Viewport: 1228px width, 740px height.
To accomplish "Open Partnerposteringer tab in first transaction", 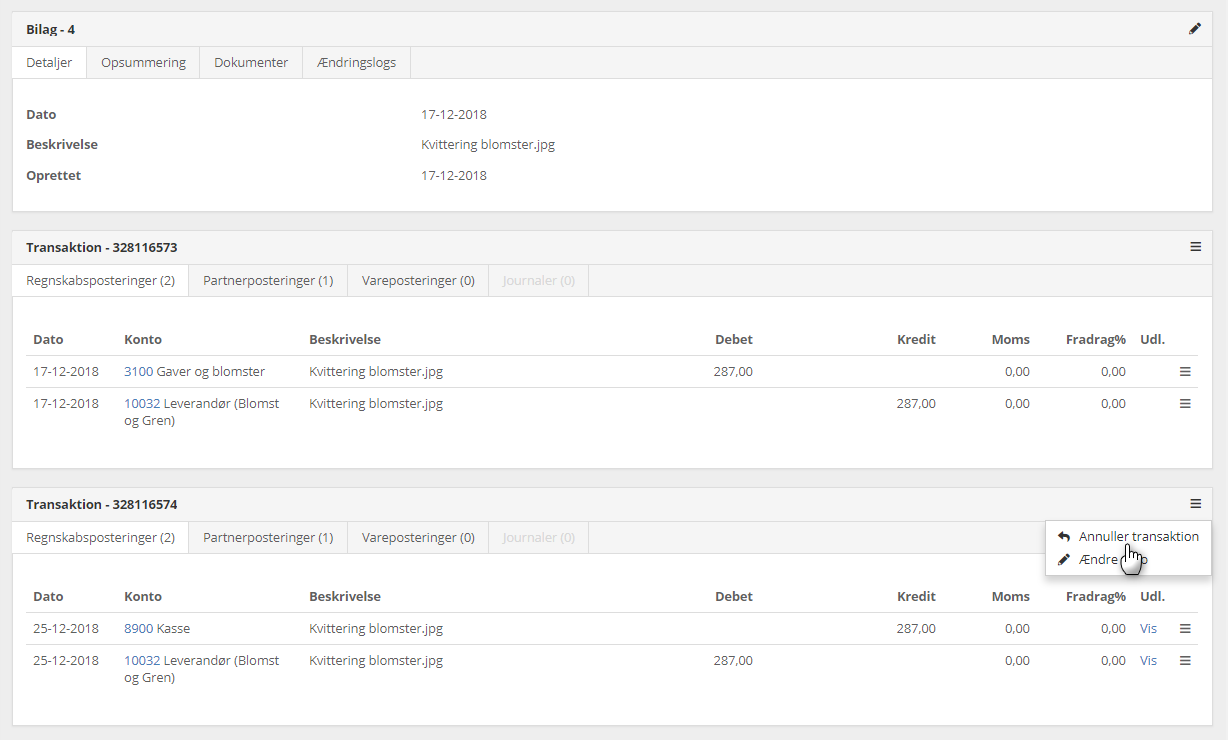I will (x=268, y=281).
